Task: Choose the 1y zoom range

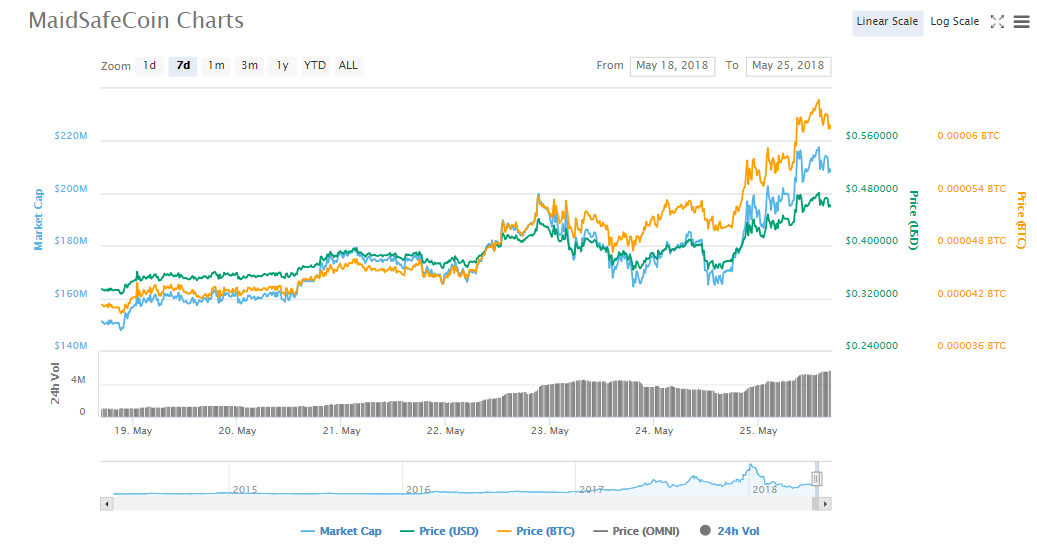Action: tap(282, 65)
